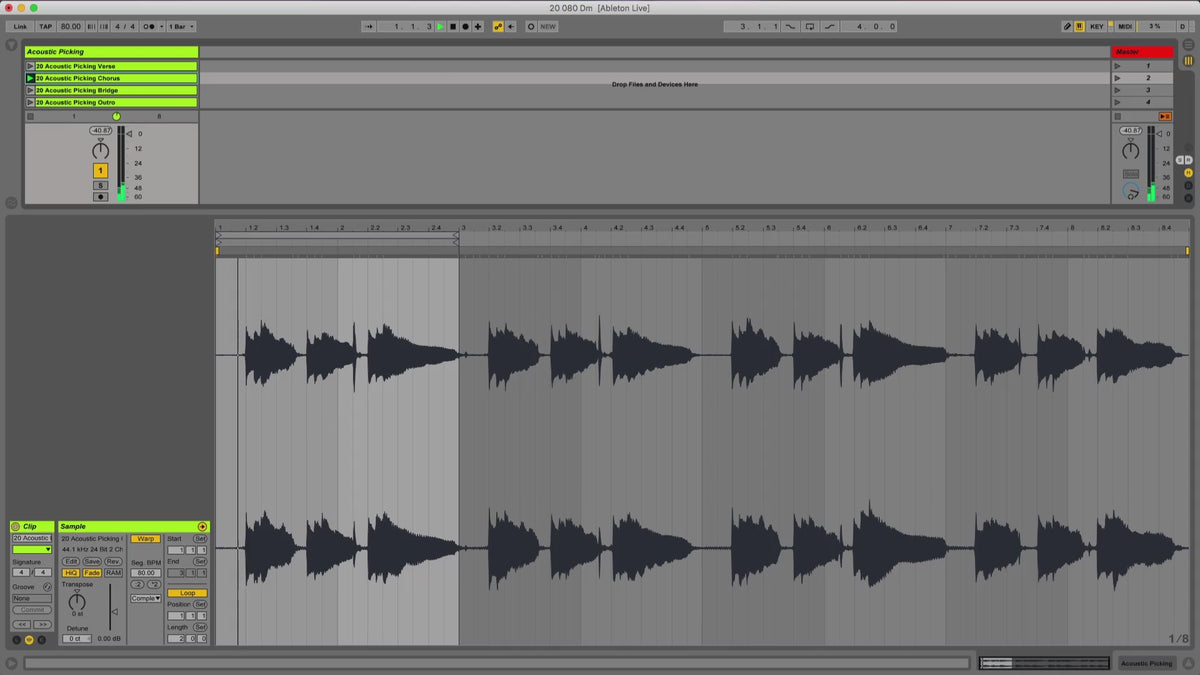Image resolution: width=1200 pixels, height=675 pixels.
Task: Disable the HiQ sample toggle
Action: [71, 573]
